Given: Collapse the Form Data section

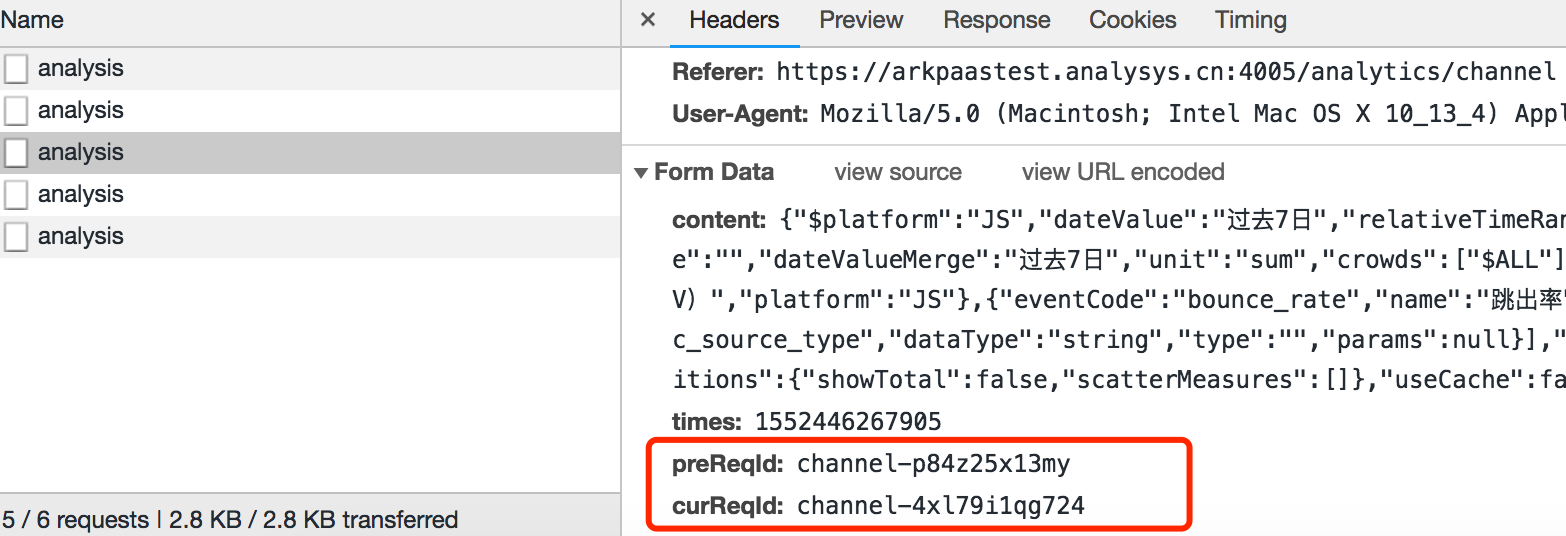Looking at the screenshot, I should (x=641, y=172).
